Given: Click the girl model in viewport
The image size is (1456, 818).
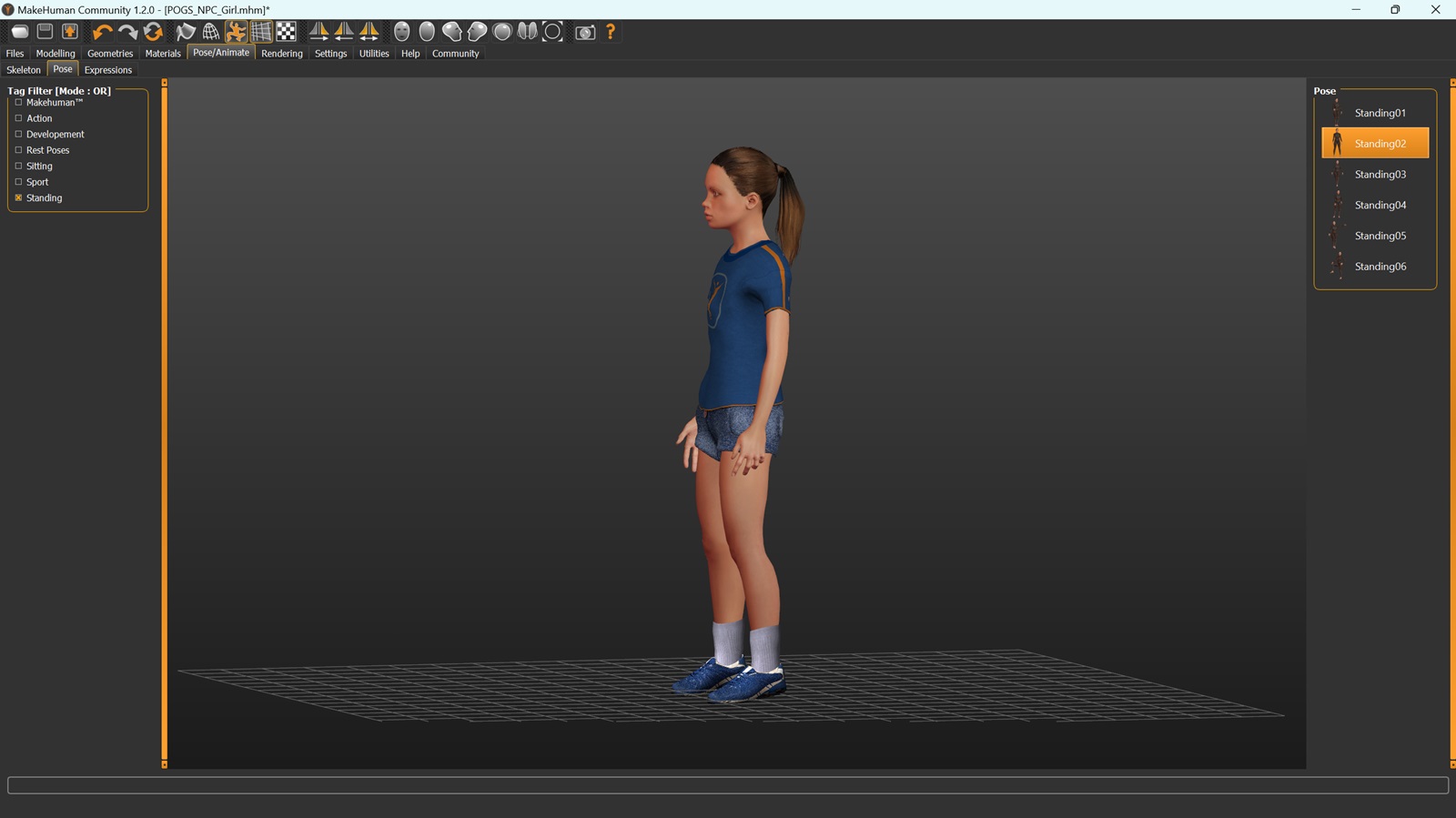Looking at the screenshot, I should [739, 424].
